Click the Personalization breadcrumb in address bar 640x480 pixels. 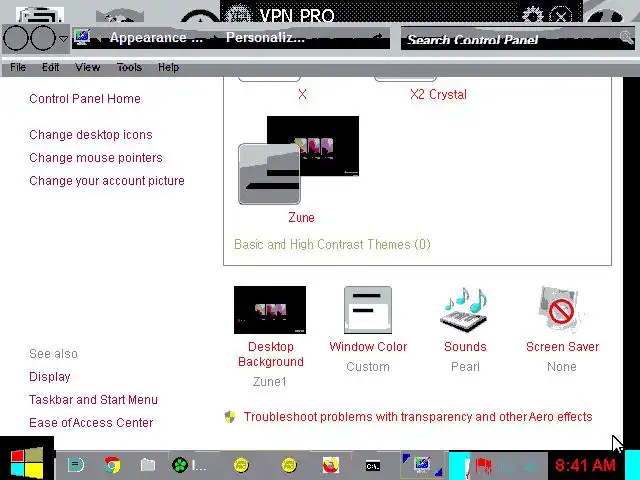tap(265, 38)
